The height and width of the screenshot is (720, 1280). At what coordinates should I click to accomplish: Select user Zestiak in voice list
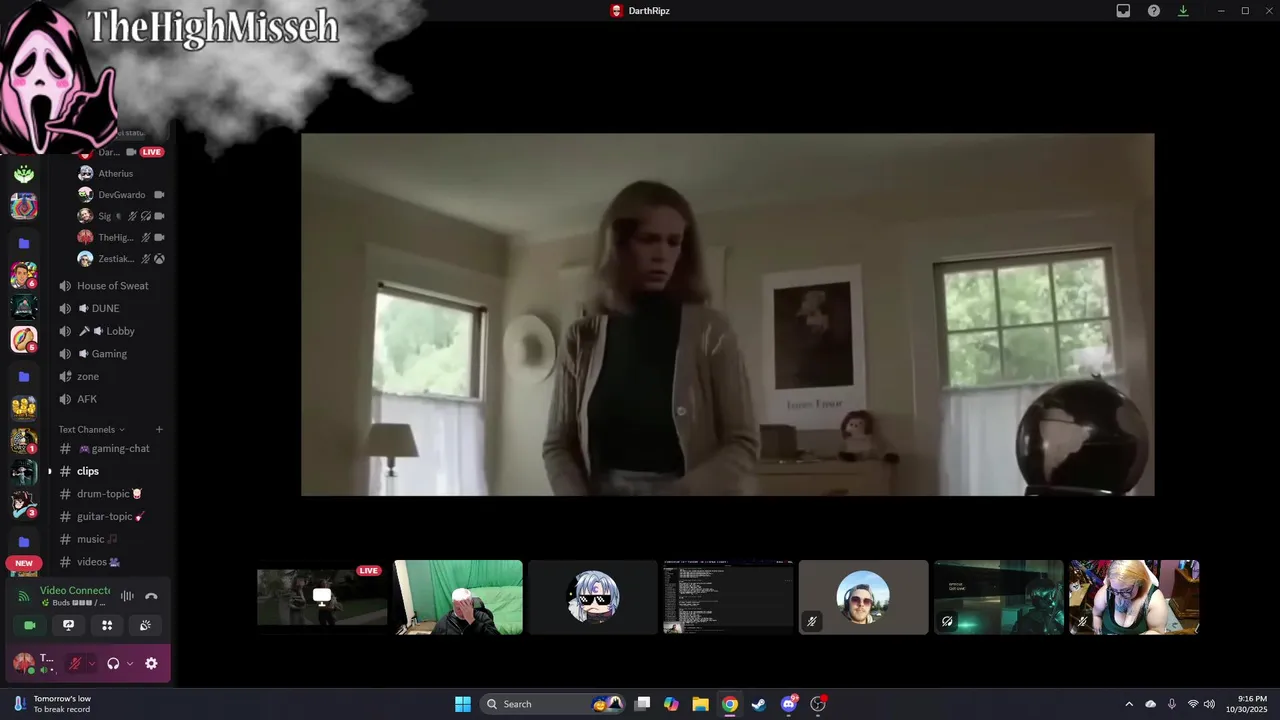click(120, 258)
